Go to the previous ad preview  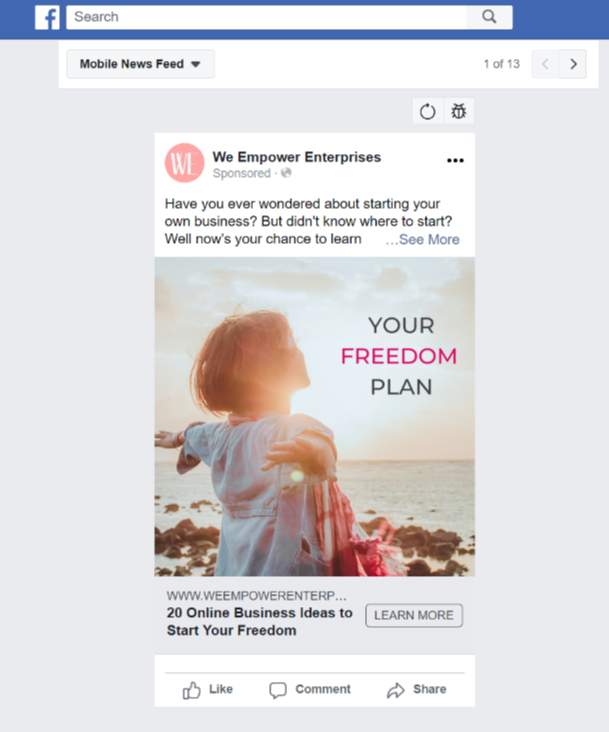coord(545,64)
